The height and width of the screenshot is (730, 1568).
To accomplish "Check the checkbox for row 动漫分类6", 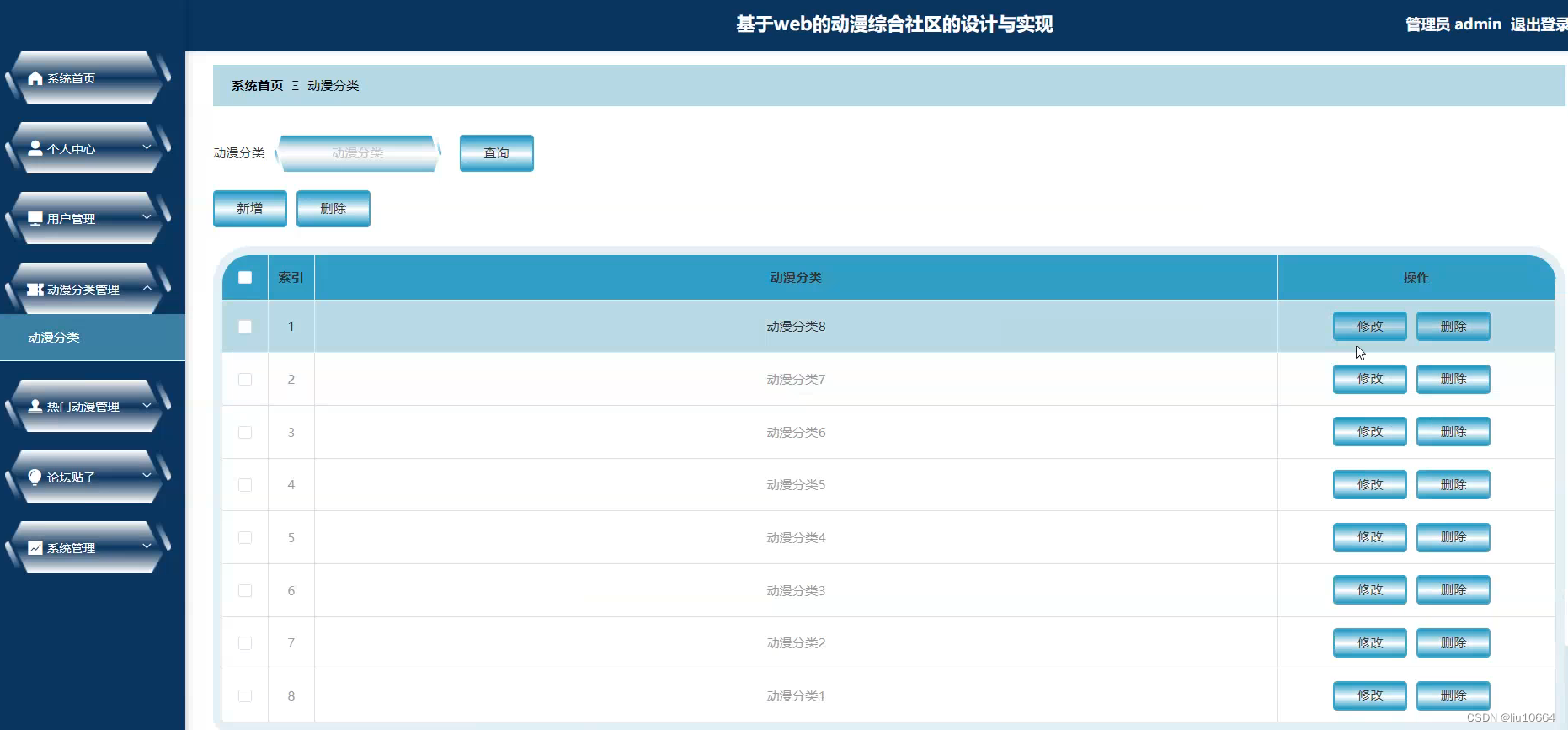I will pyautogui.click(x=245, y=432).
